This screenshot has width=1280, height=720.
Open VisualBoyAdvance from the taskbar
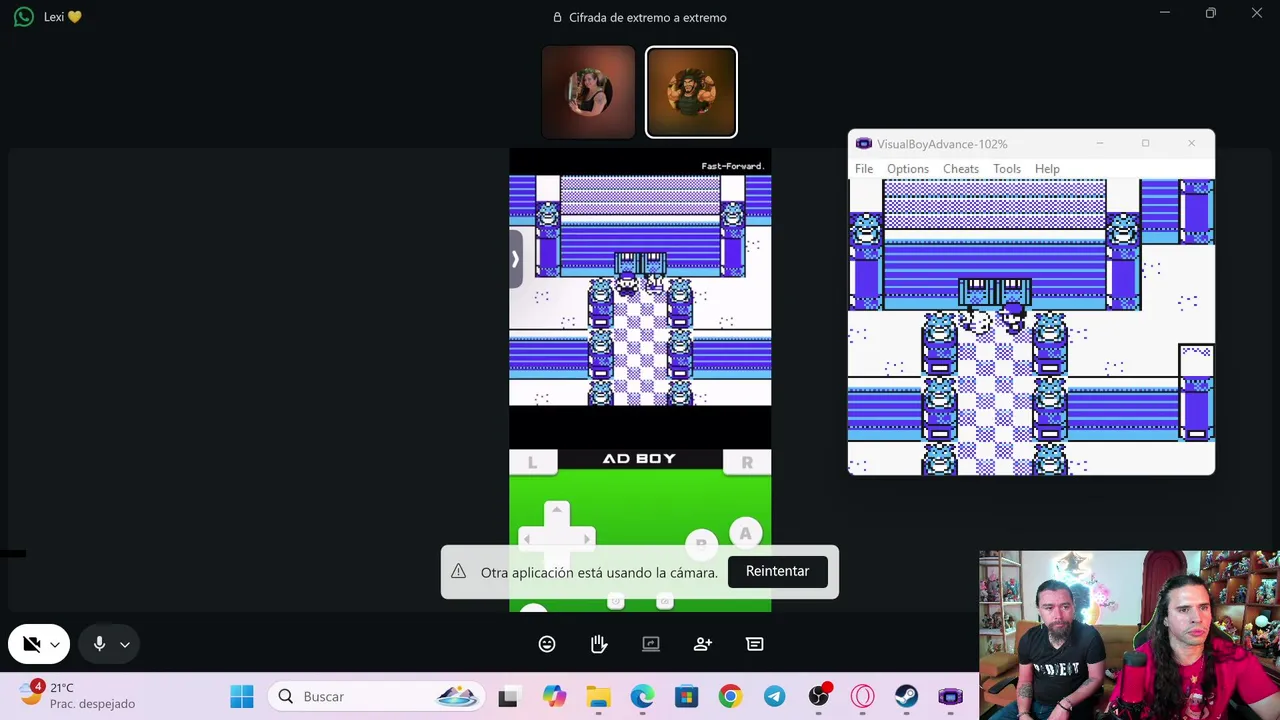tap(950, 696)
